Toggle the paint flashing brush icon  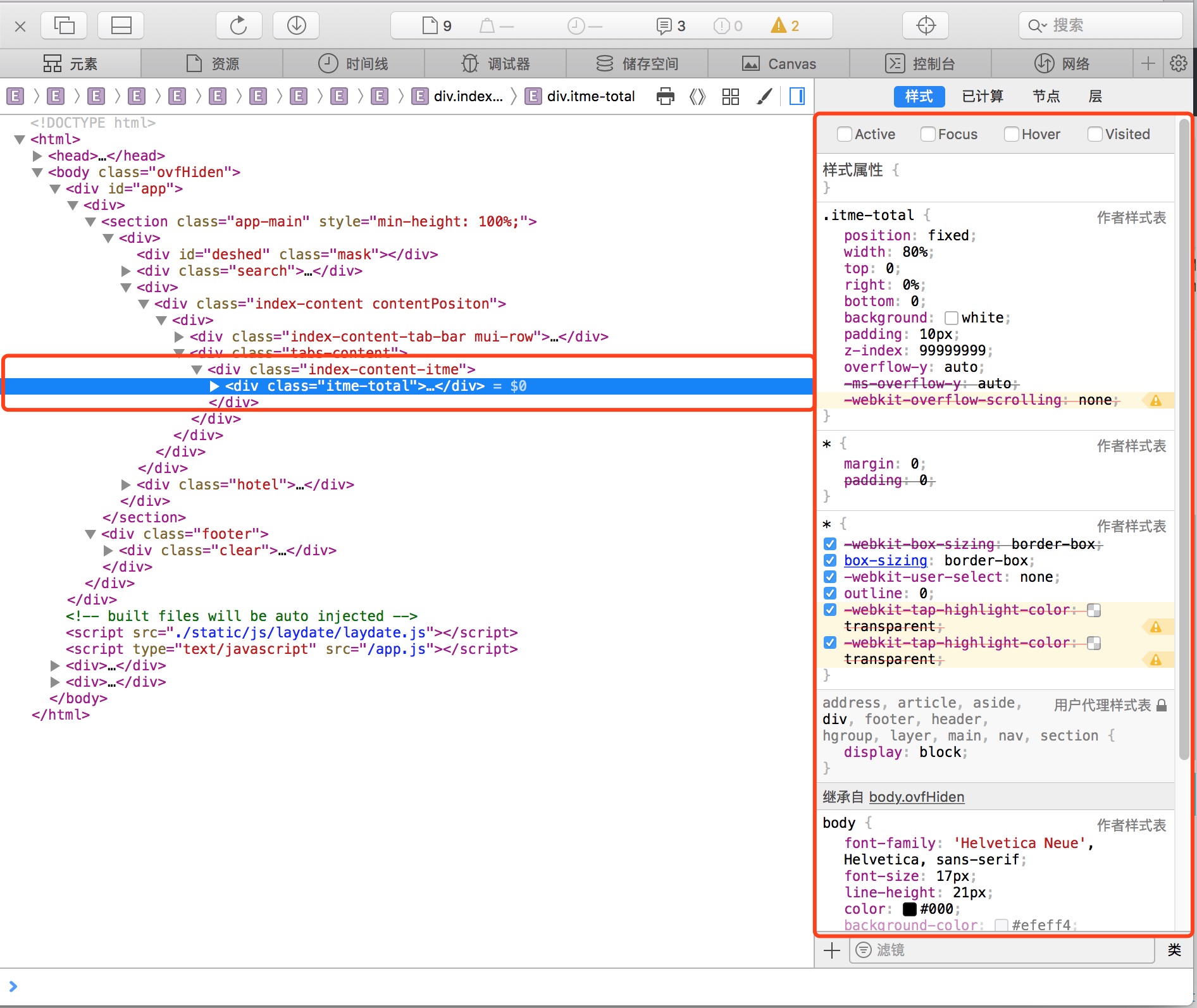(x=764, y=97)
